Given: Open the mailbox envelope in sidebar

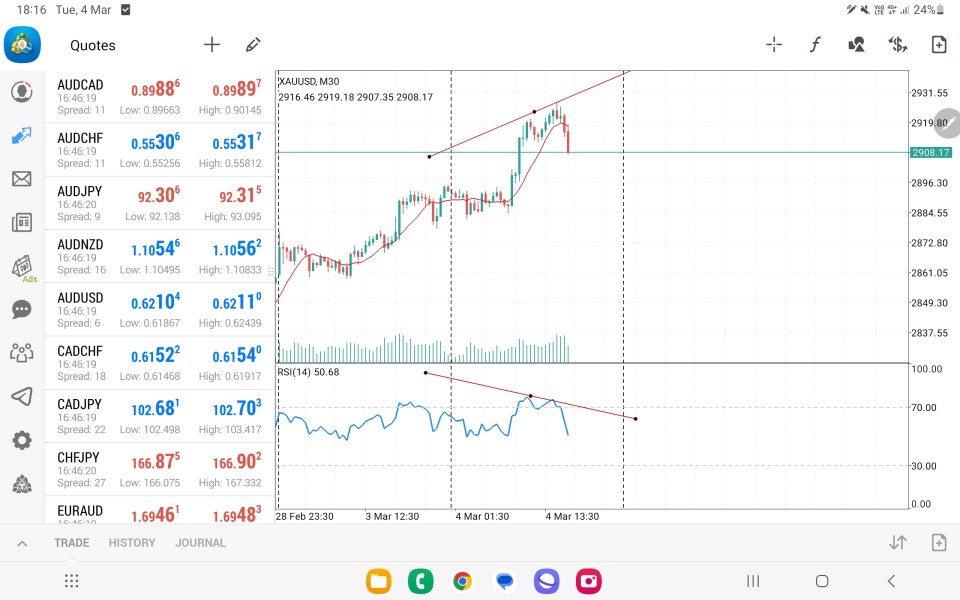Looking at the screenshot, I should click(21, 179).
